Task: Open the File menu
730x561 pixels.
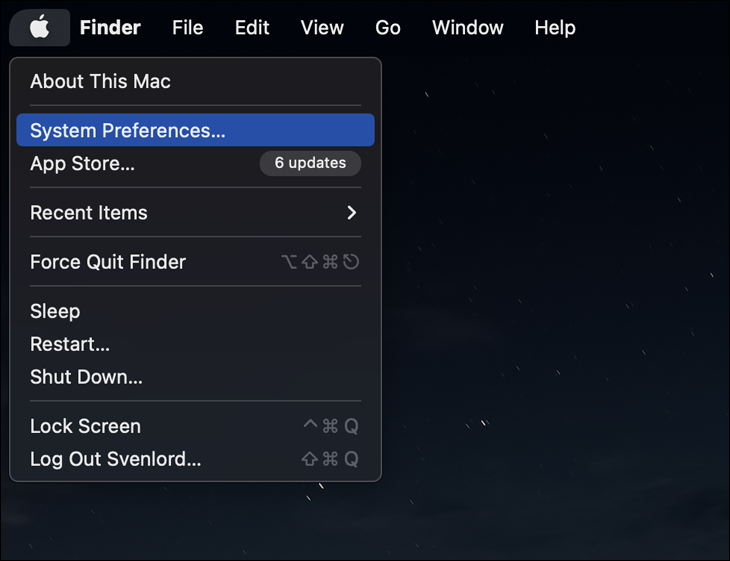Action: 187,28
